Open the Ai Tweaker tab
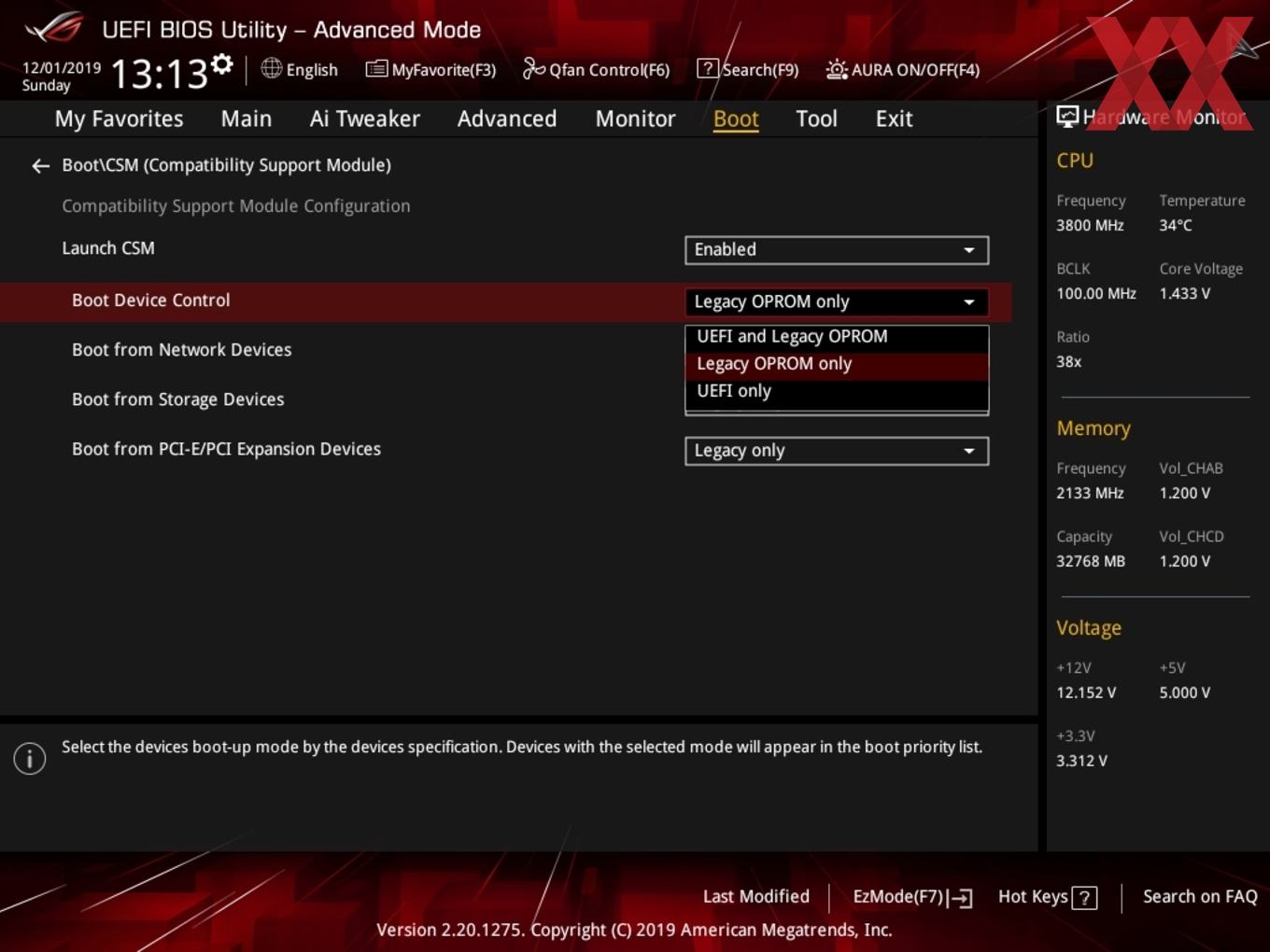The height and width of the screenshot is (952, 1270). click(365, 119)
